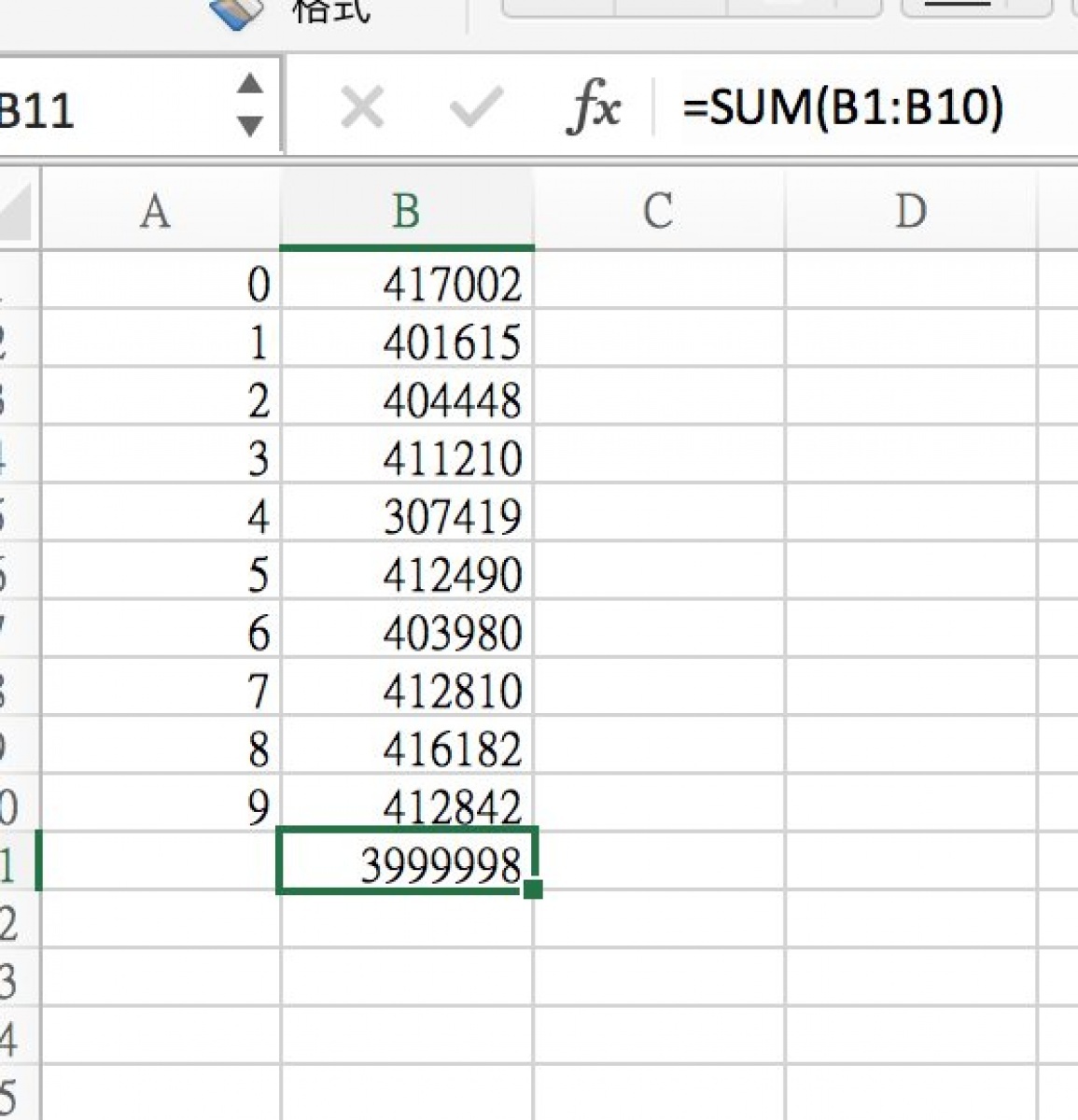Click cell with value 412842
1078x1120 pixels.
407,803
